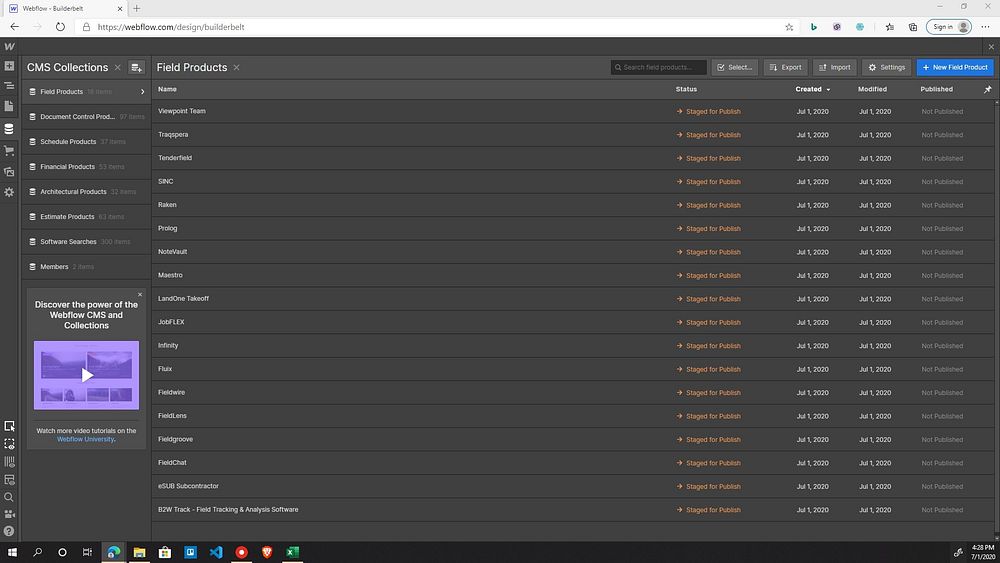Open the video tutorials icon in sidebar
1000x563 pixels.
click(x=9, y=514)
